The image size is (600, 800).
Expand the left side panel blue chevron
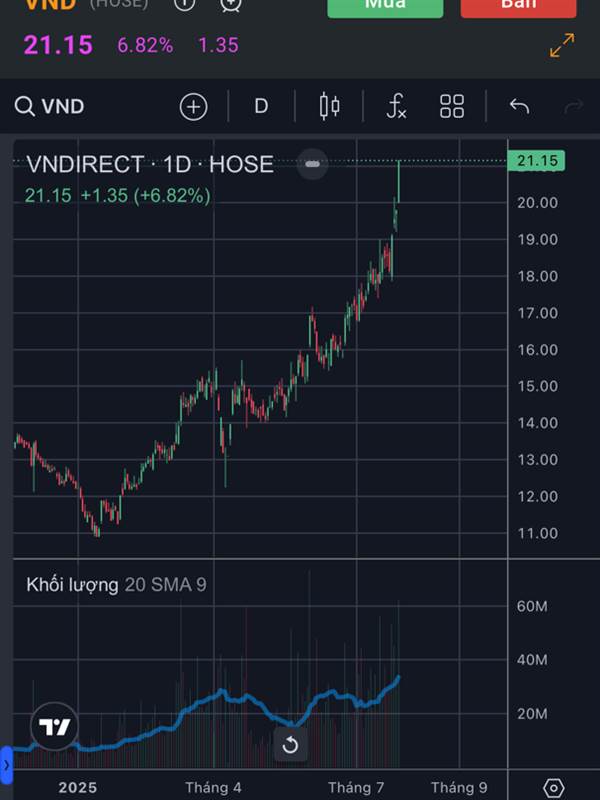(6, 765)
